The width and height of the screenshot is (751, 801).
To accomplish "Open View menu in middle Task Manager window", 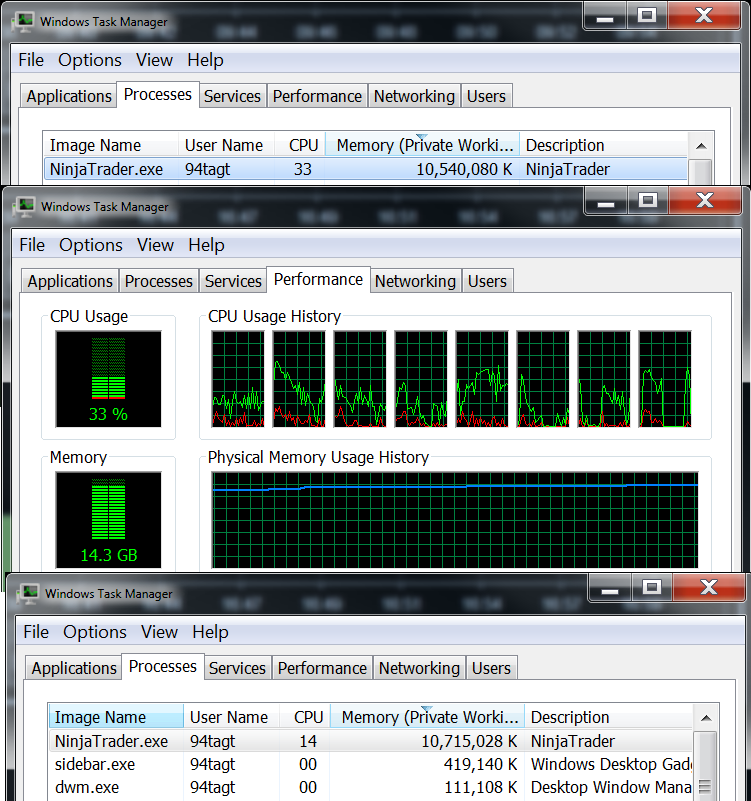I will click(x=155, y=245).
